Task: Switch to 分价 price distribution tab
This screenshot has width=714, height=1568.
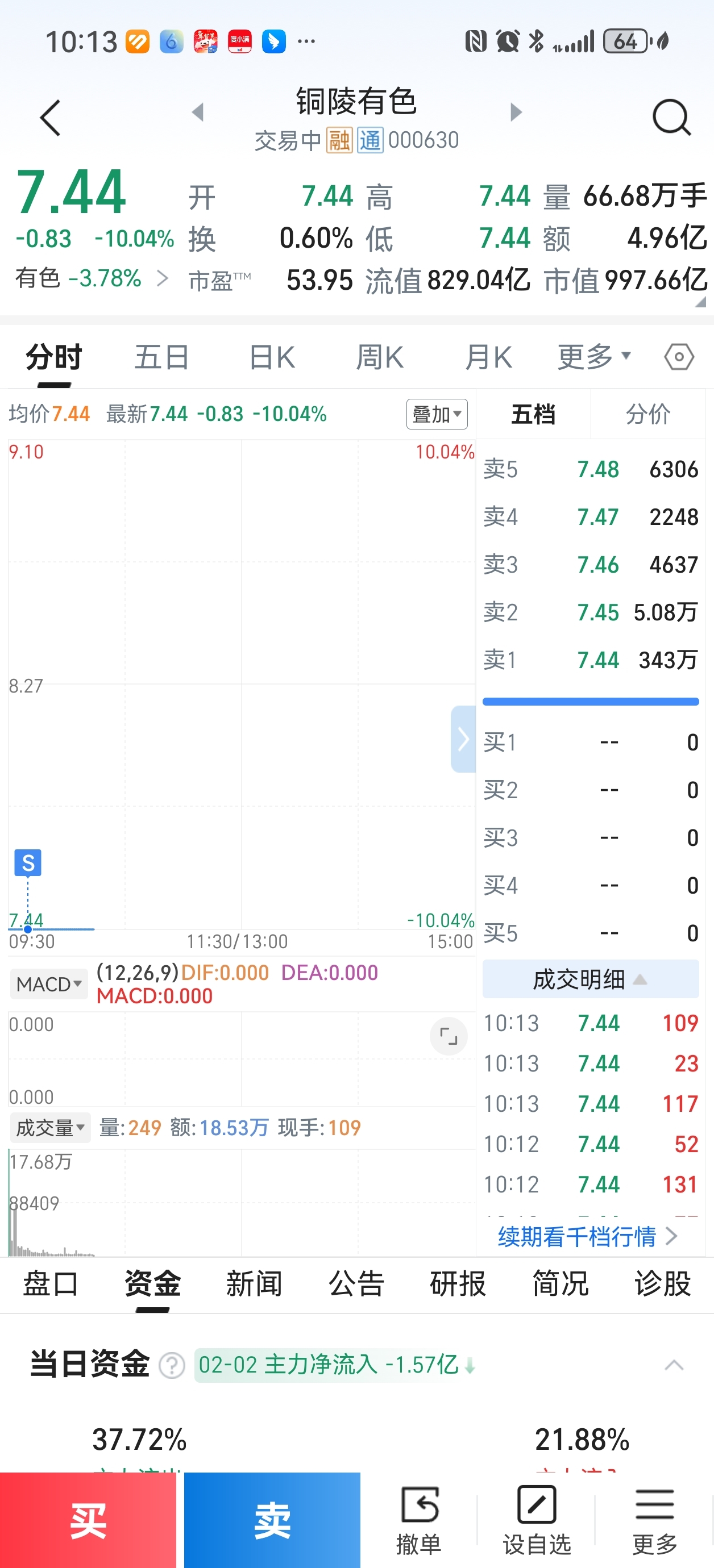Action: [648, 415]
